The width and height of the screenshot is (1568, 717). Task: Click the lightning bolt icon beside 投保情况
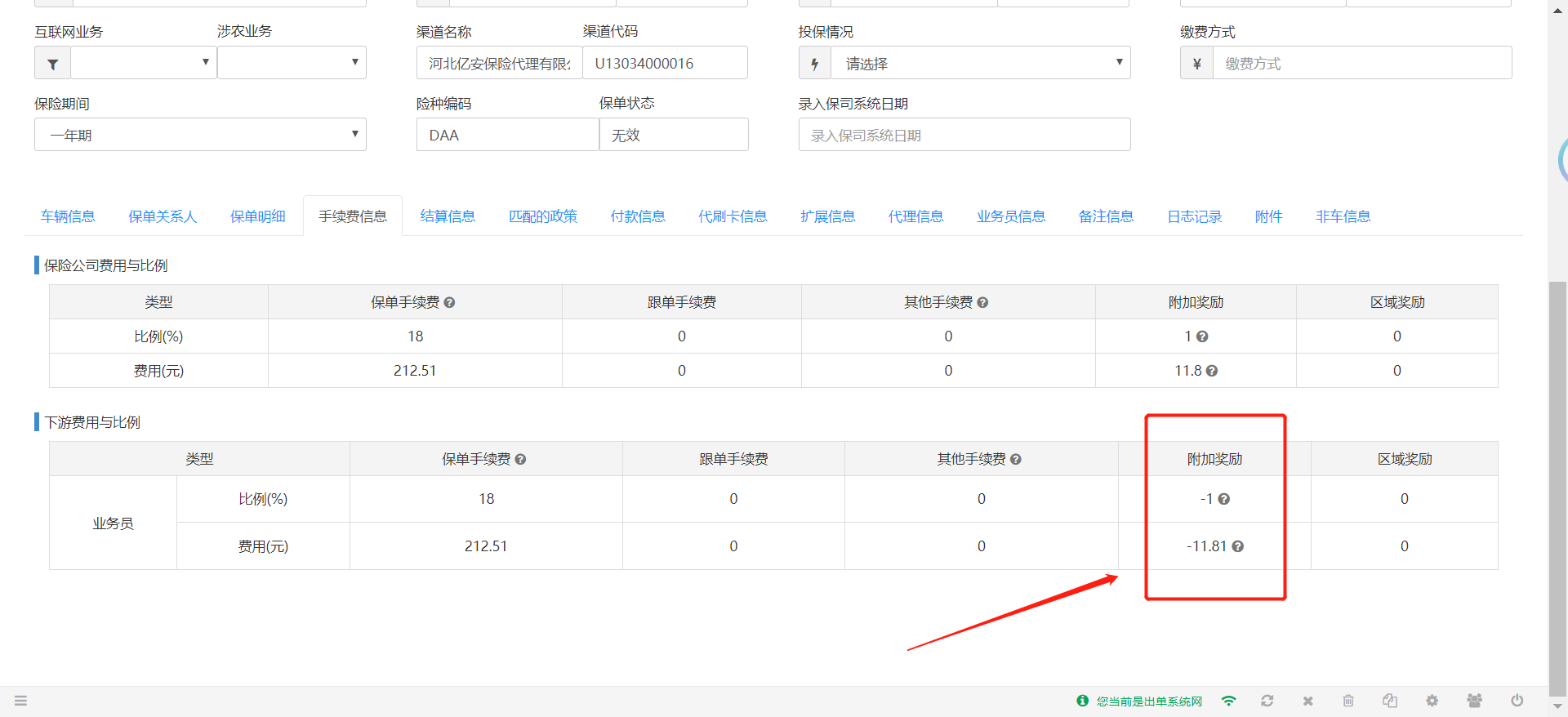point(814,63)
